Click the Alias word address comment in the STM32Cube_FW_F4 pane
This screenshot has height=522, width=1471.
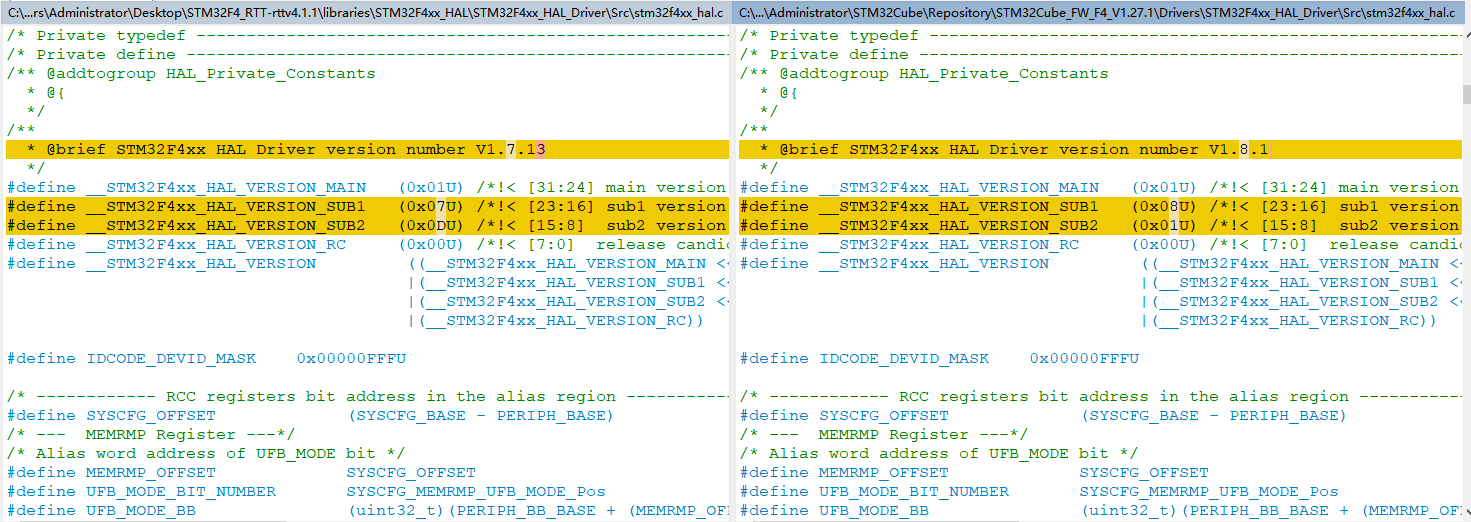tap(939, 454)
